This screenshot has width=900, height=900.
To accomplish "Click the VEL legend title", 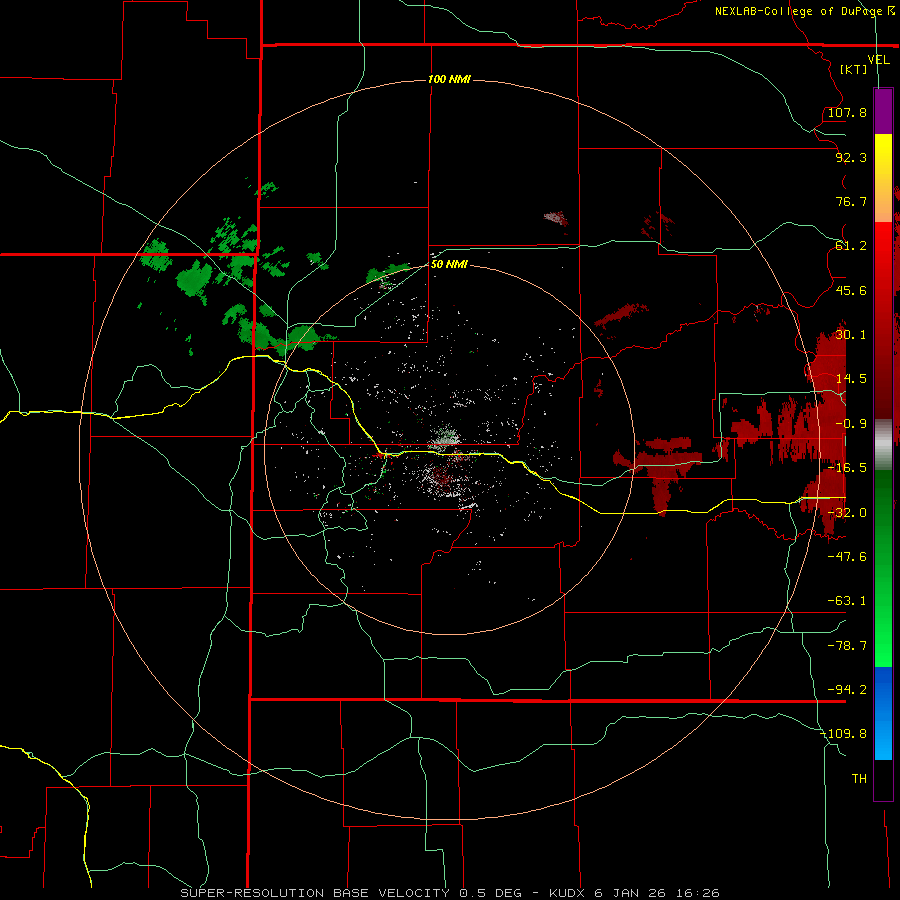I will (878, 60).
